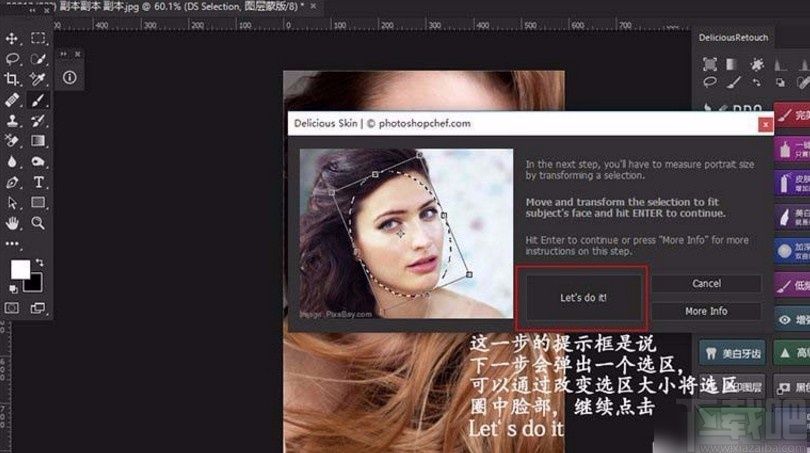Click the blue circle deepen button
810x453 pixels.
coord(792,251)
